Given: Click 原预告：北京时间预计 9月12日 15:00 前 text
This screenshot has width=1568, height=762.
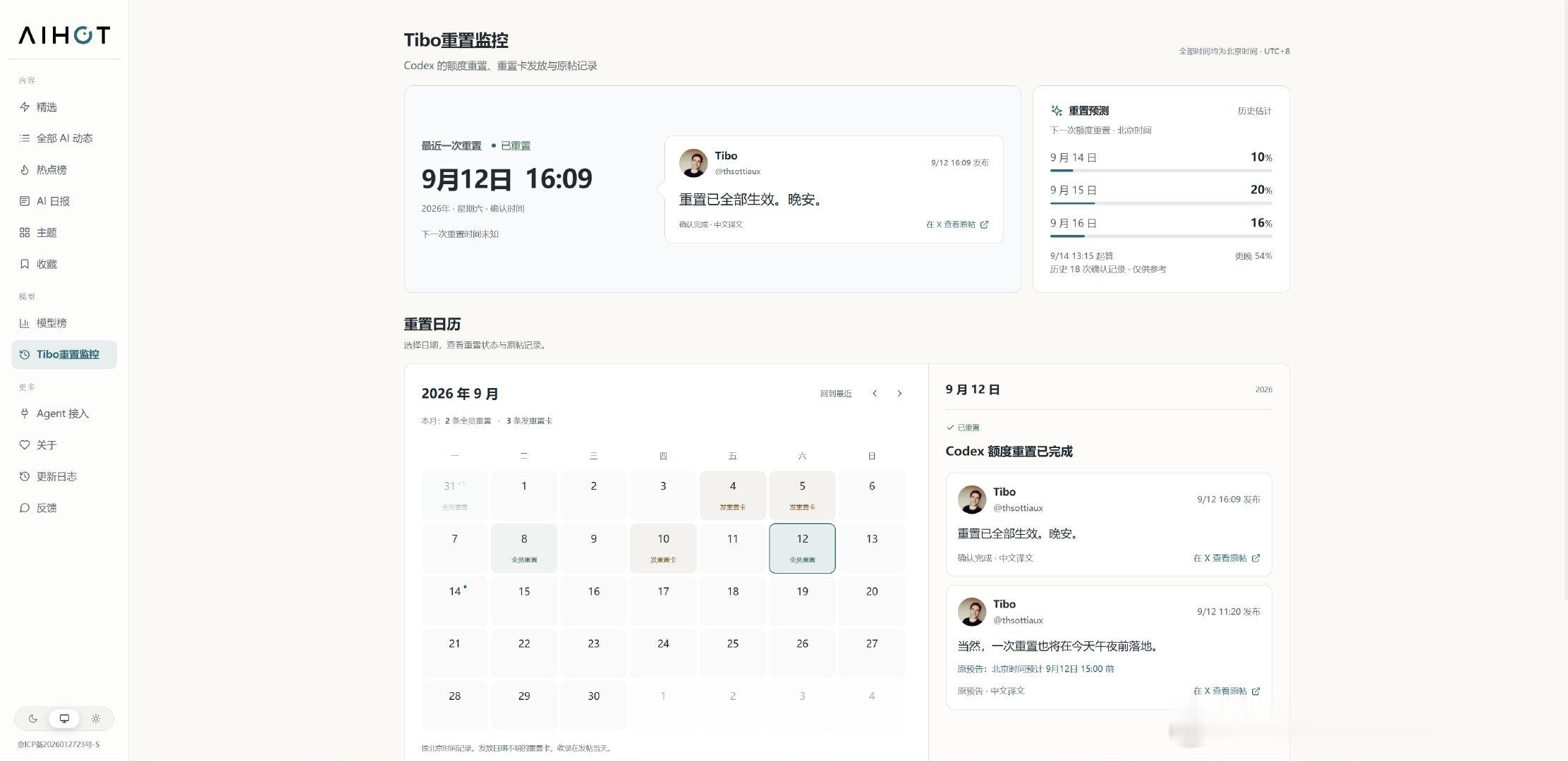Looking at the screenshot, I should [x=1035, y=669].
